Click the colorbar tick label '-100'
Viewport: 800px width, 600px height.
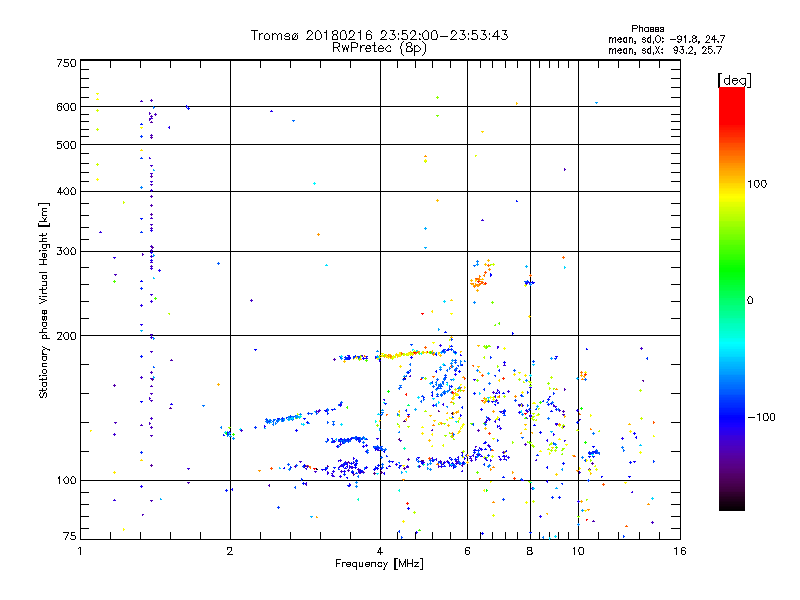pyautogui.click(x=761, y=417)
